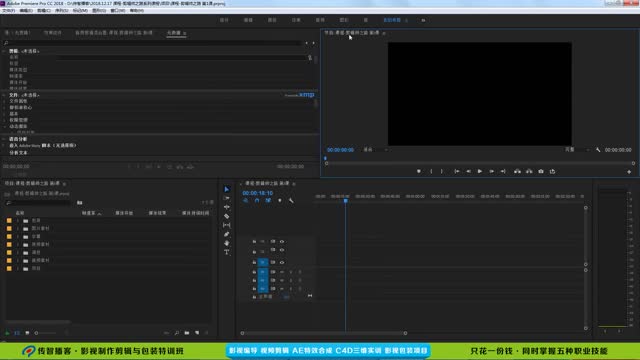Screen dimensions: 640x360
Task: Add marker in Program monitor
Action: pos(419,171)
